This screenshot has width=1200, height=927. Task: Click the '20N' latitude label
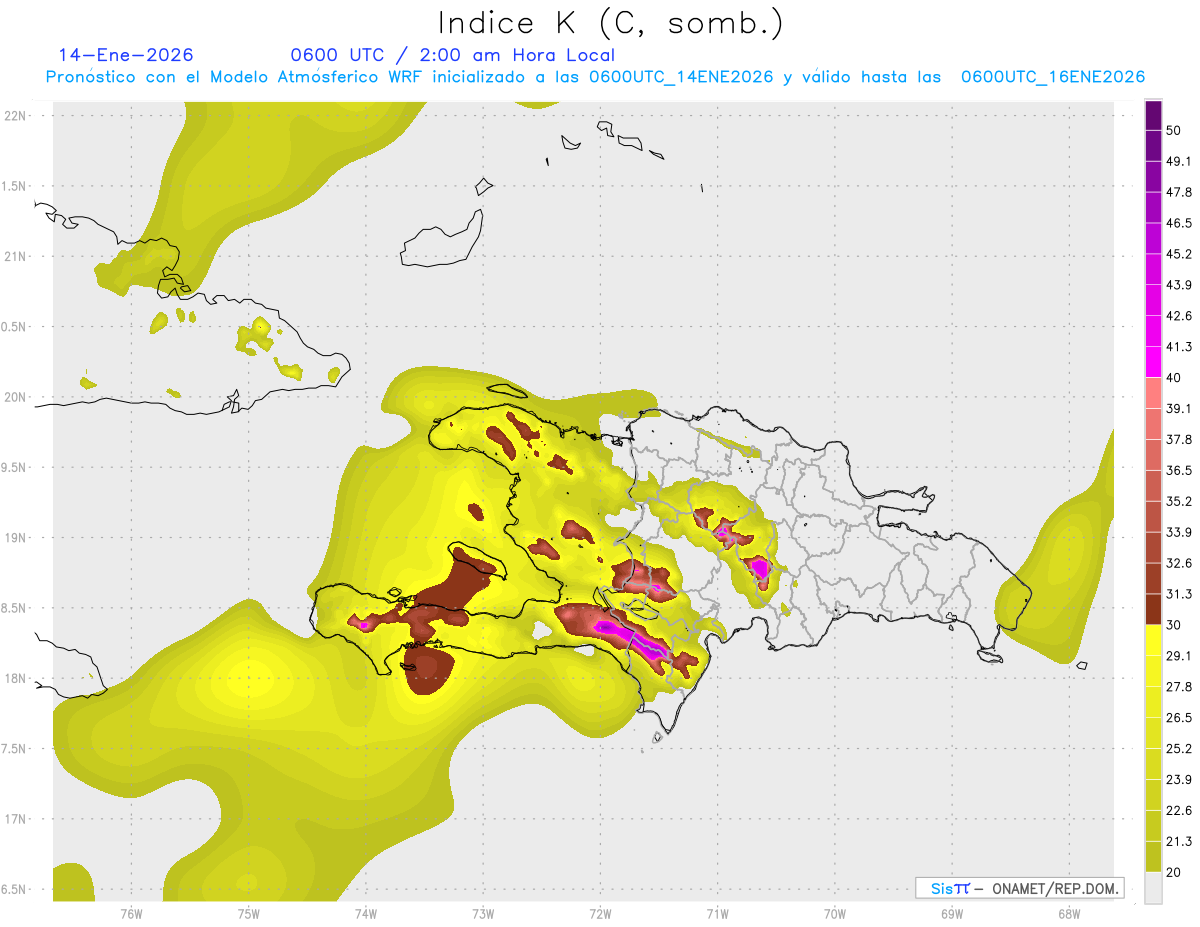(x=15, y=397)
